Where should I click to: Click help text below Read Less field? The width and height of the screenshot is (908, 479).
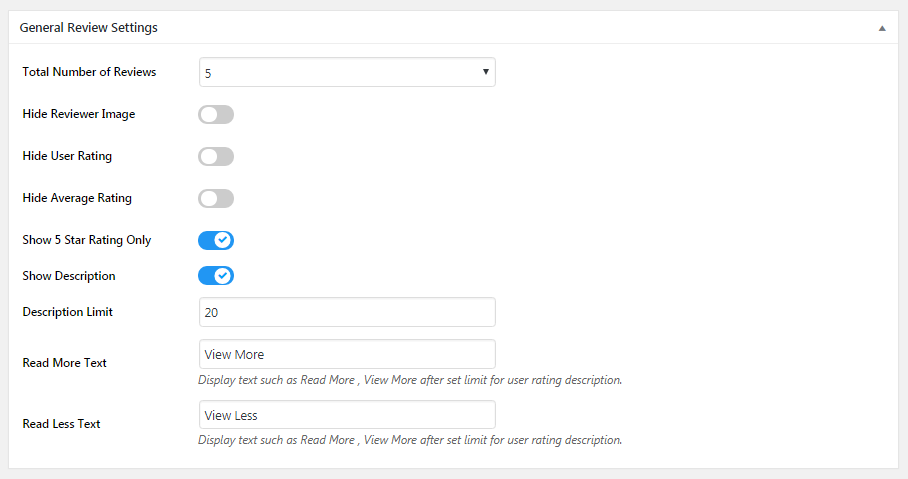pos(410,440)
